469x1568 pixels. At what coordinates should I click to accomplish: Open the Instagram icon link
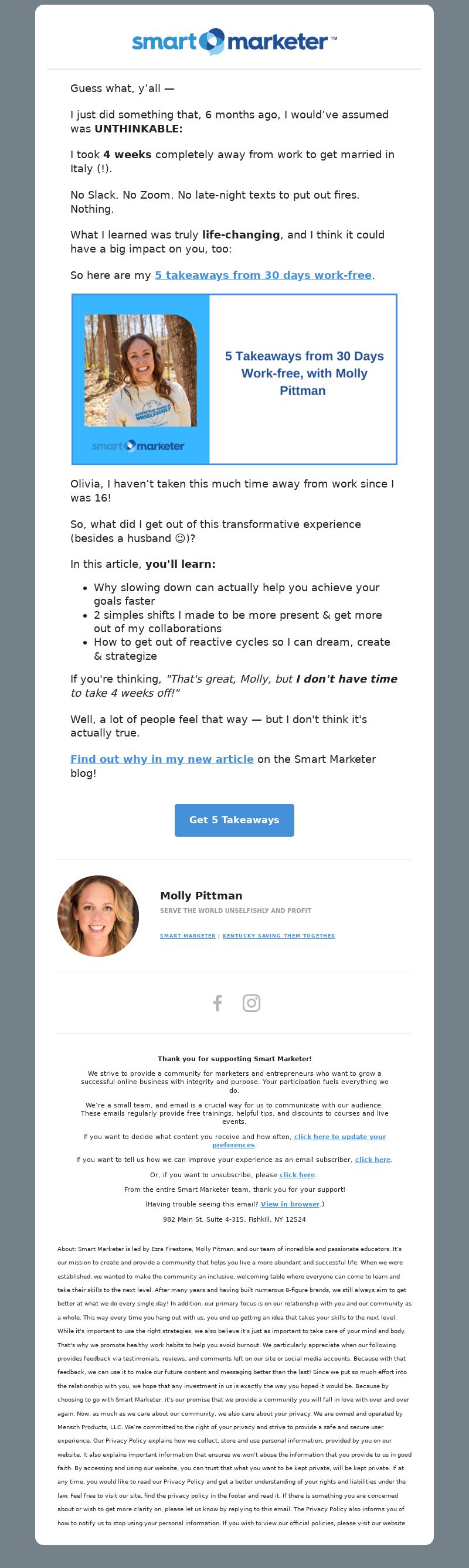click(252, 1003)
